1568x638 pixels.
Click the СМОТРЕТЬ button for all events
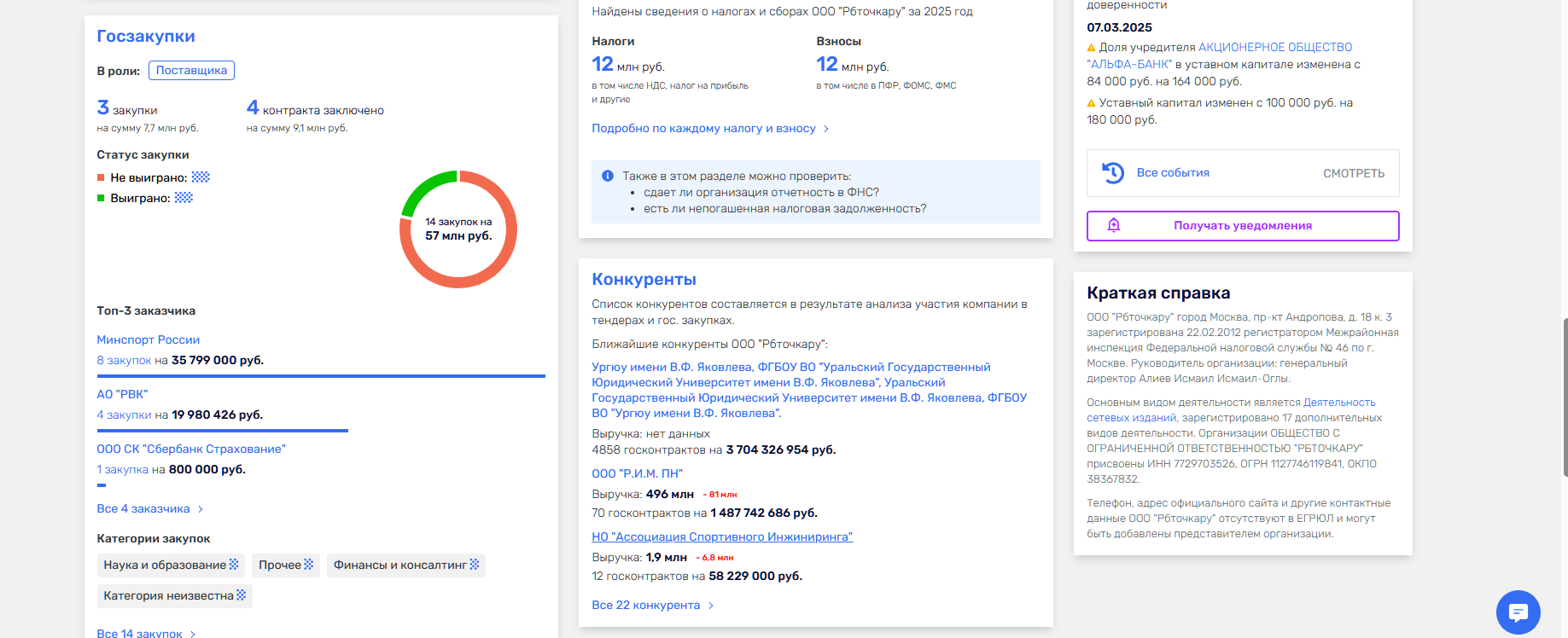(1354, 173)
